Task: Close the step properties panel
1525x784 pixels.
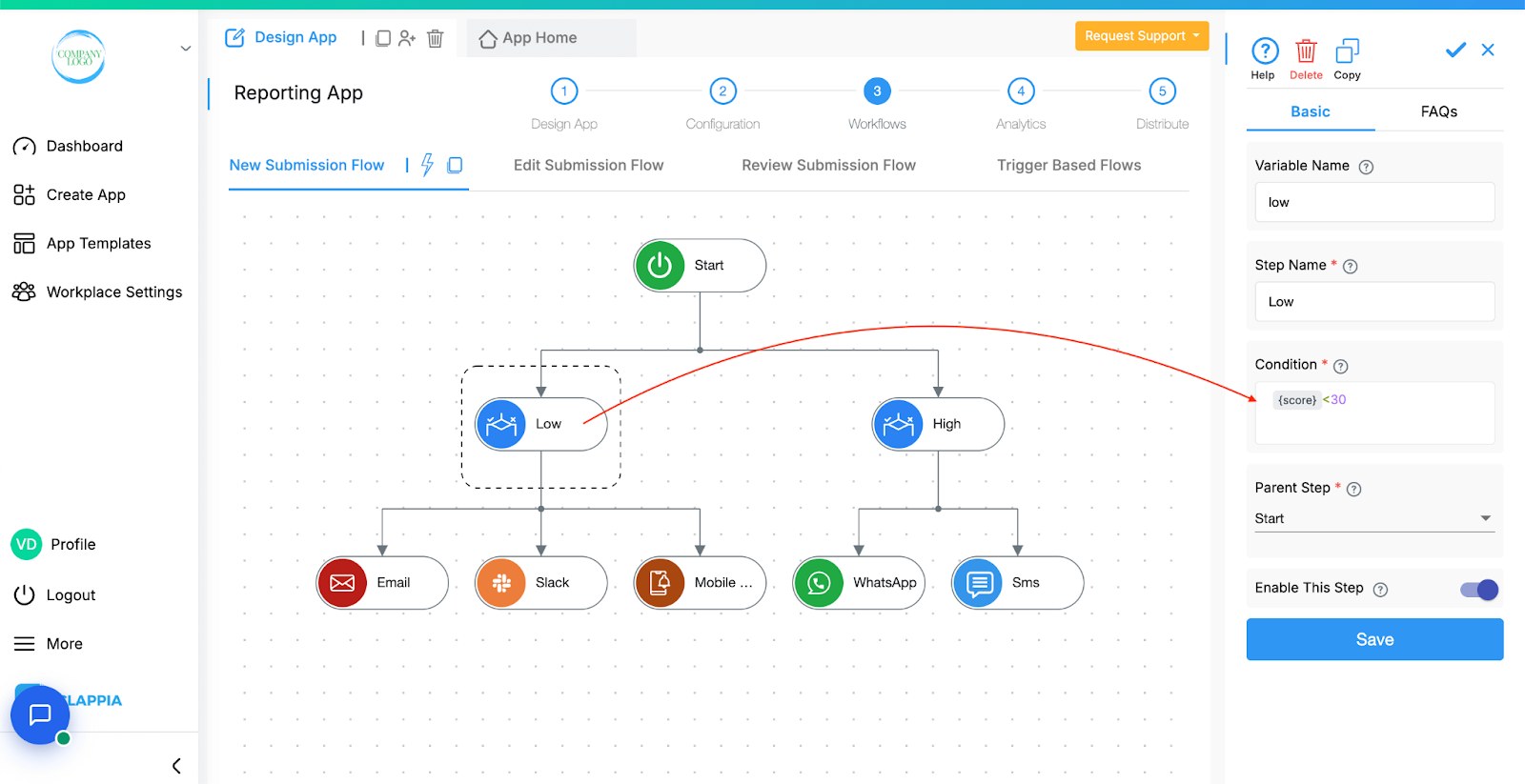Action: [1488, 50]
